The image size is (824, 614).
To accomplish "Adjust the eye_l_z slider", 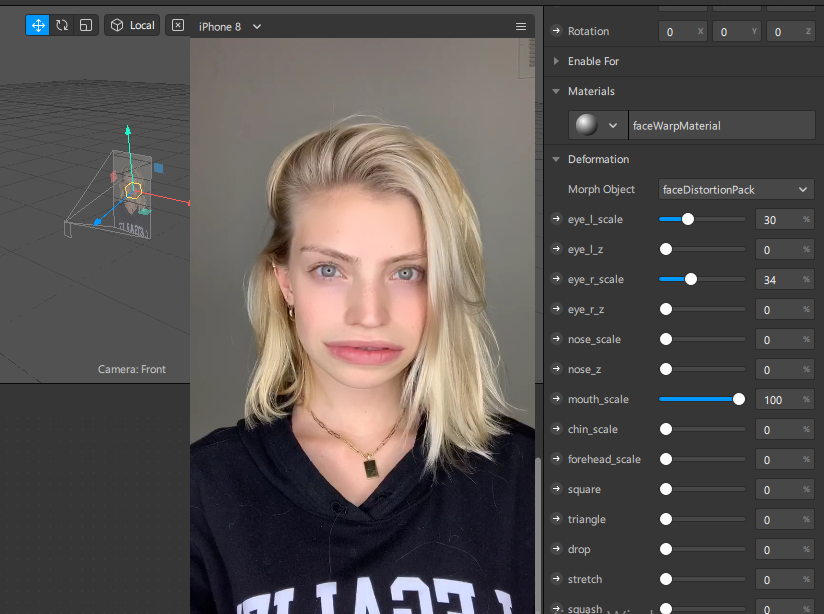I will [703, 249].
